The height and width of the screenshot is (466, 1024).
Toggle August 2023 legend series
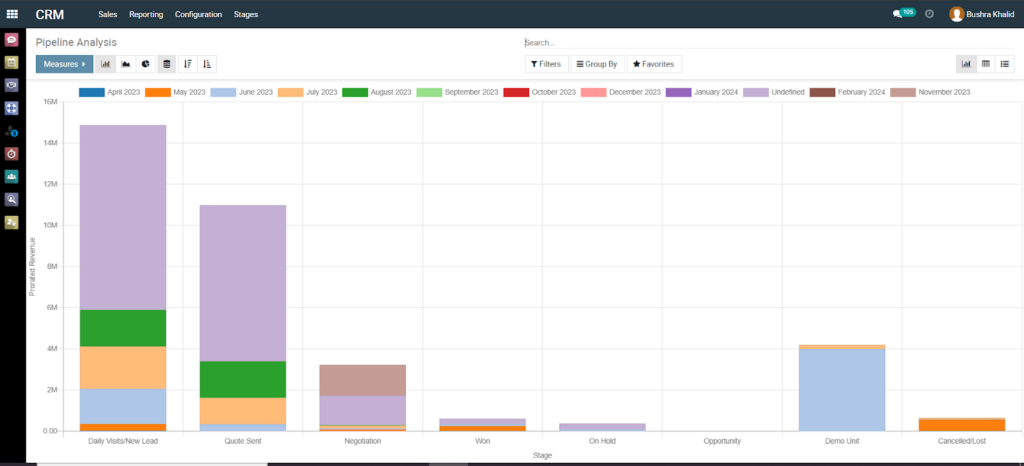[376, 92]
